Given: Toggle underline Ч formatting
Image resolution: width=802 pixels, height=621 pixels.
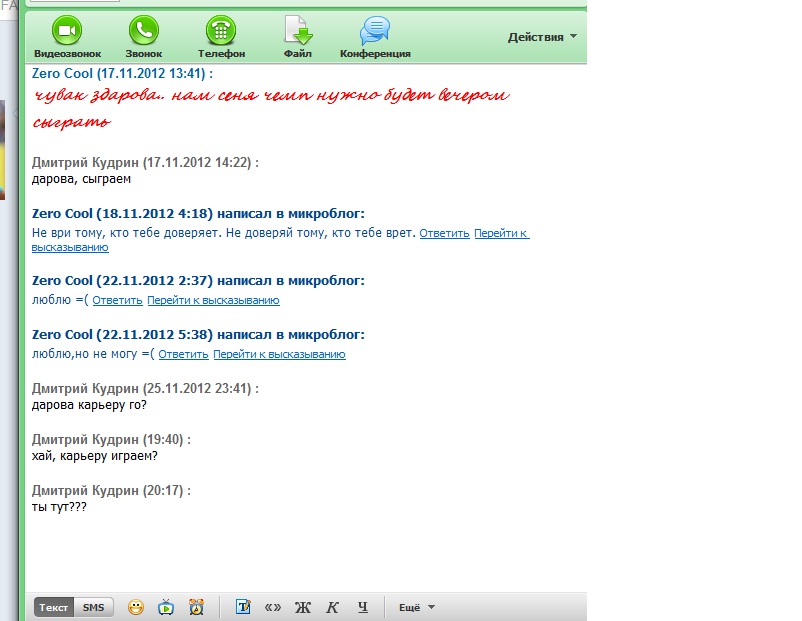Looking at the screenshot, I should click(363, 607).
